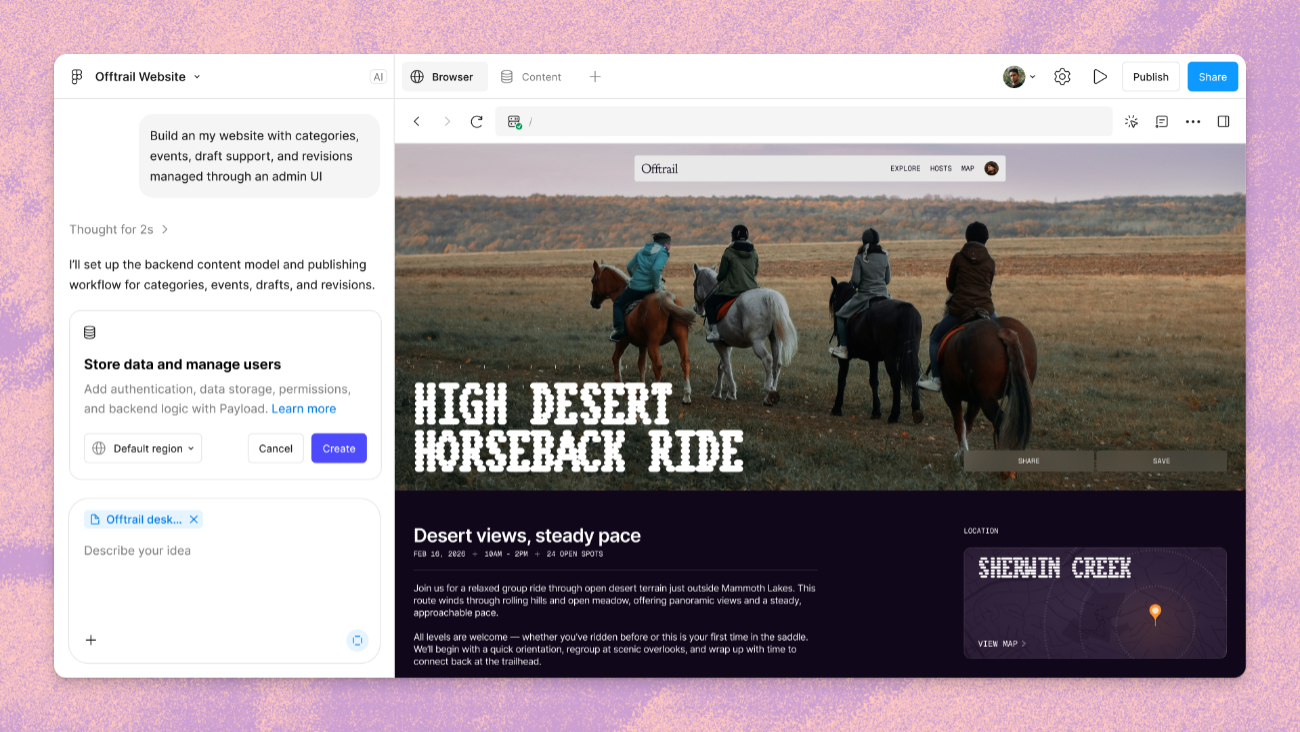The image size is (1300, 732).
Task: Go forward with the browser forward arrow
Action: tap(447, 122)
